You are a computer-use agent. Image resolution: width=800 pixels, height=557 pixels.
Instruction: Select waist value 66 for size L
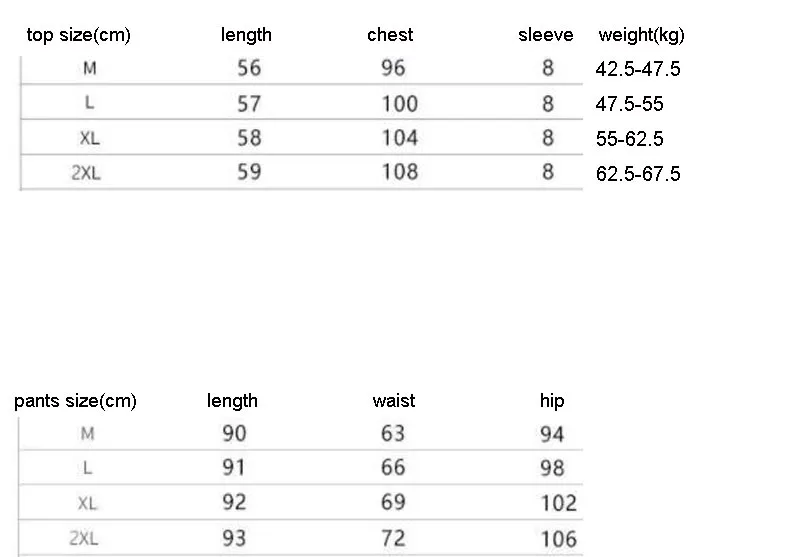393,468
